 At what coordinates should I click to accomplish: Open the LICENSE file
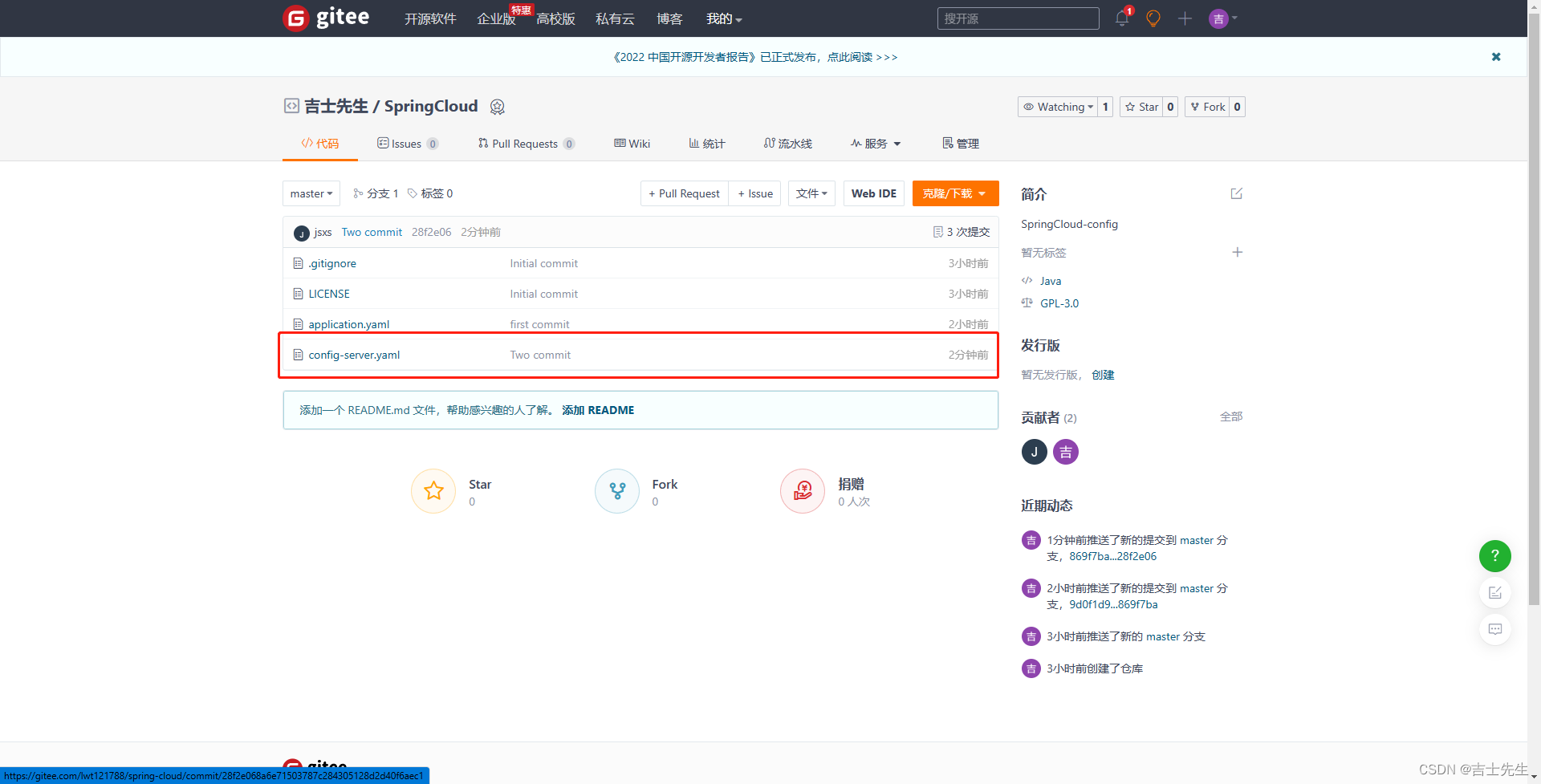(x=329, y=294)
